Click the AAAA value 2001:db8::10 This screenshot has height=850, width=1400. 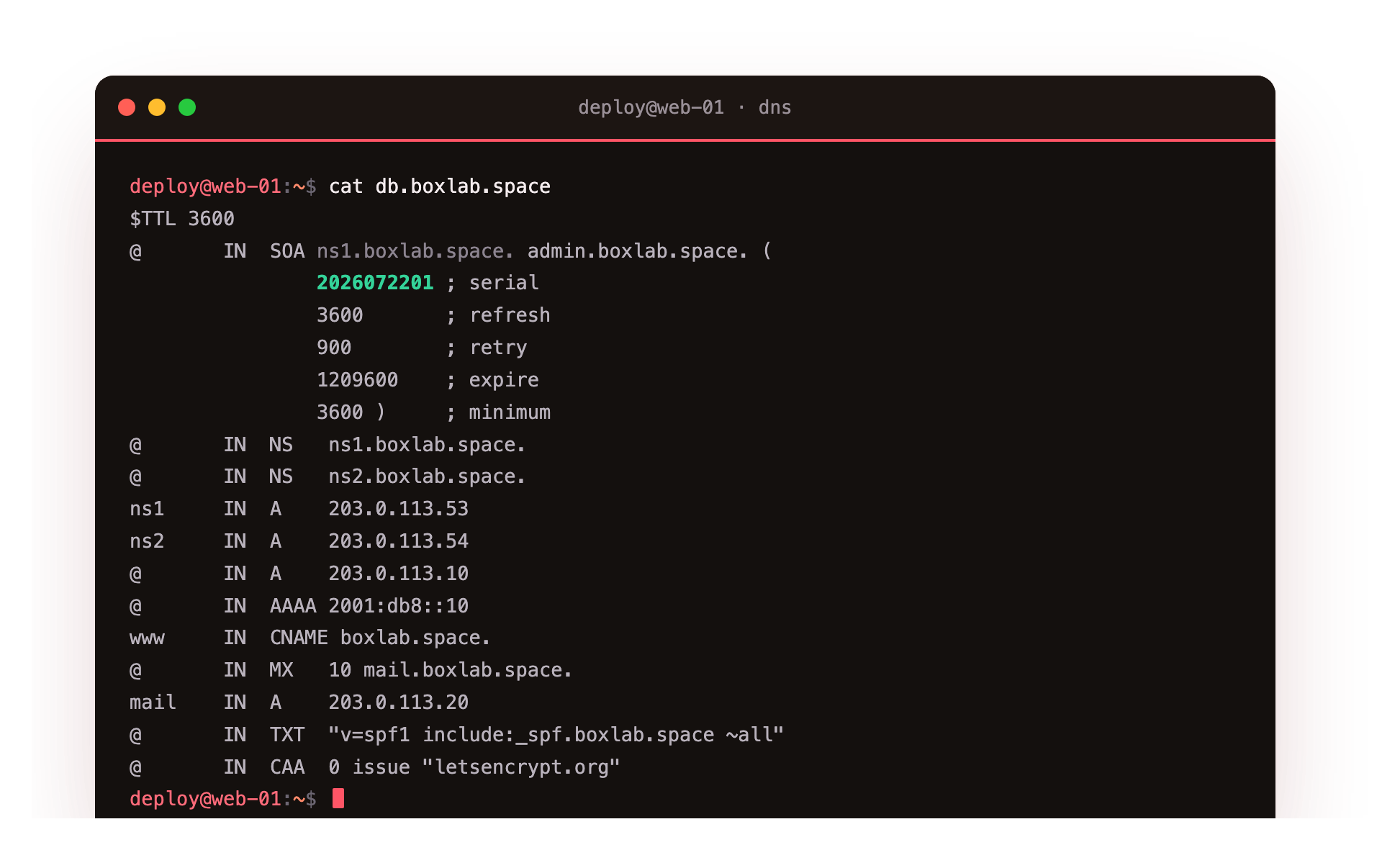[399, 606]
